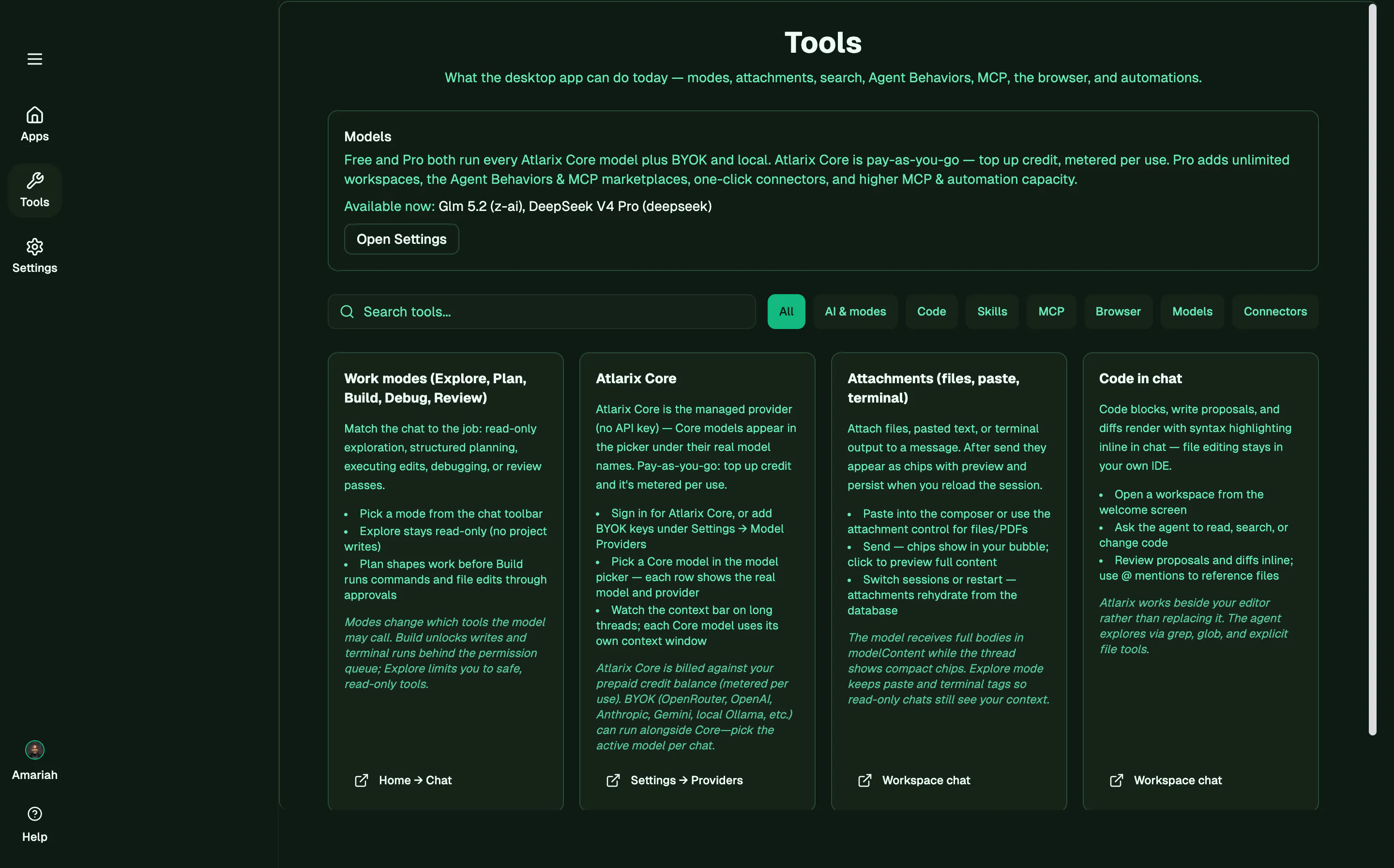Click the external link icon in Code in chat card
Image resolution: width=1394 pixels, height=868 pixels.
pyautogui.click(x=1116, y=781)
